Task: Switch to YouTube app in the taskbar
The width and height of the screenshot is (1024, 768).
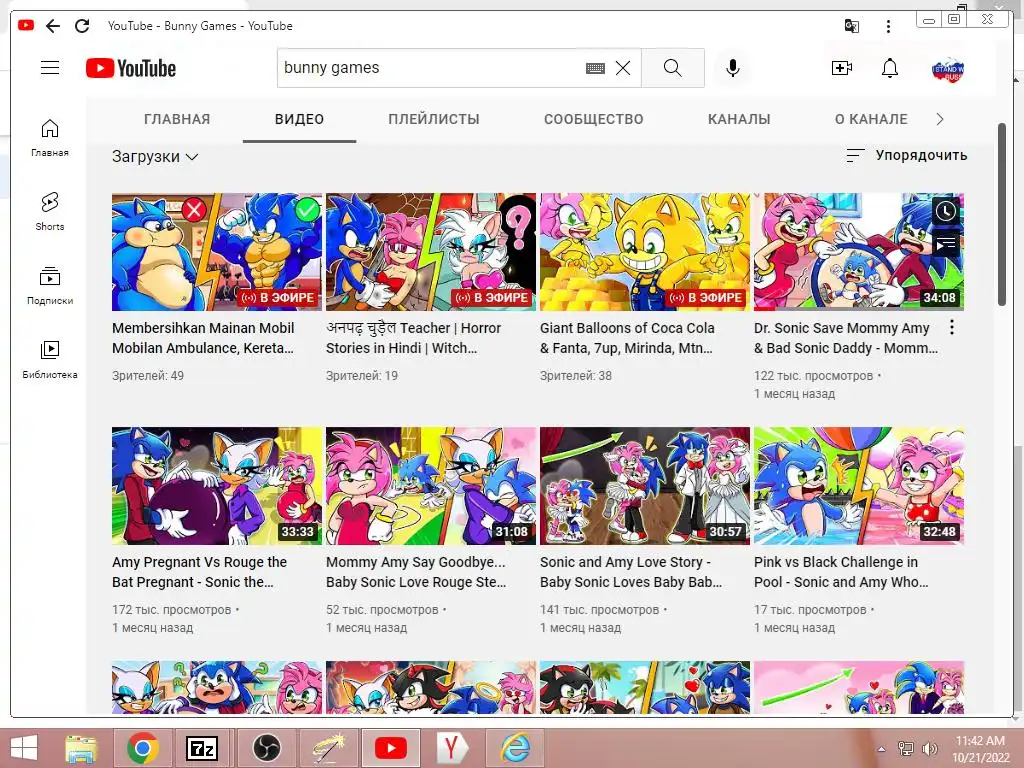Action: coord(391,748)
